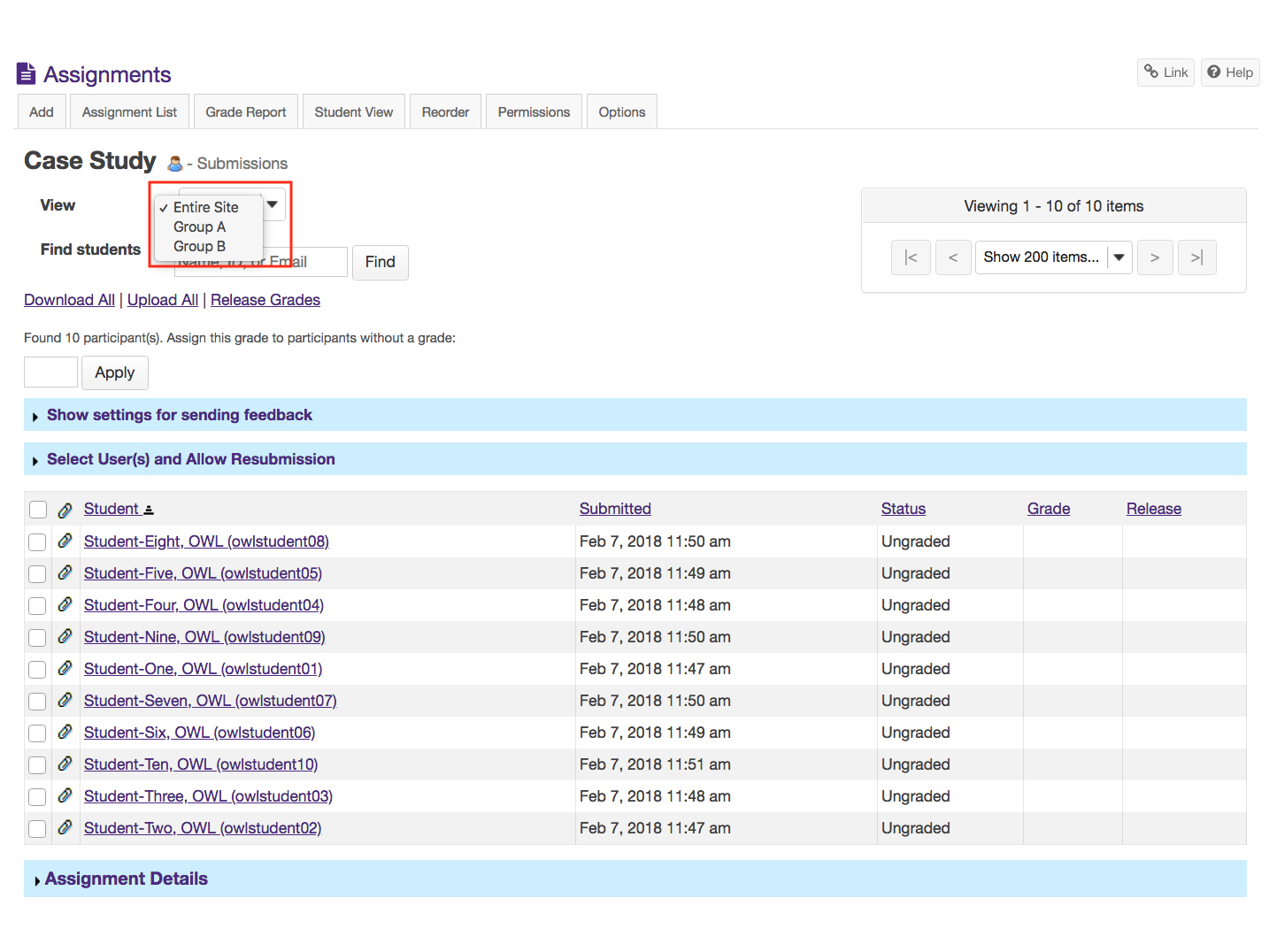Viewport: 1269px width, 952px height.
Task: Expand Show settings for sending feedback
Action: click(x=179, y=415)
